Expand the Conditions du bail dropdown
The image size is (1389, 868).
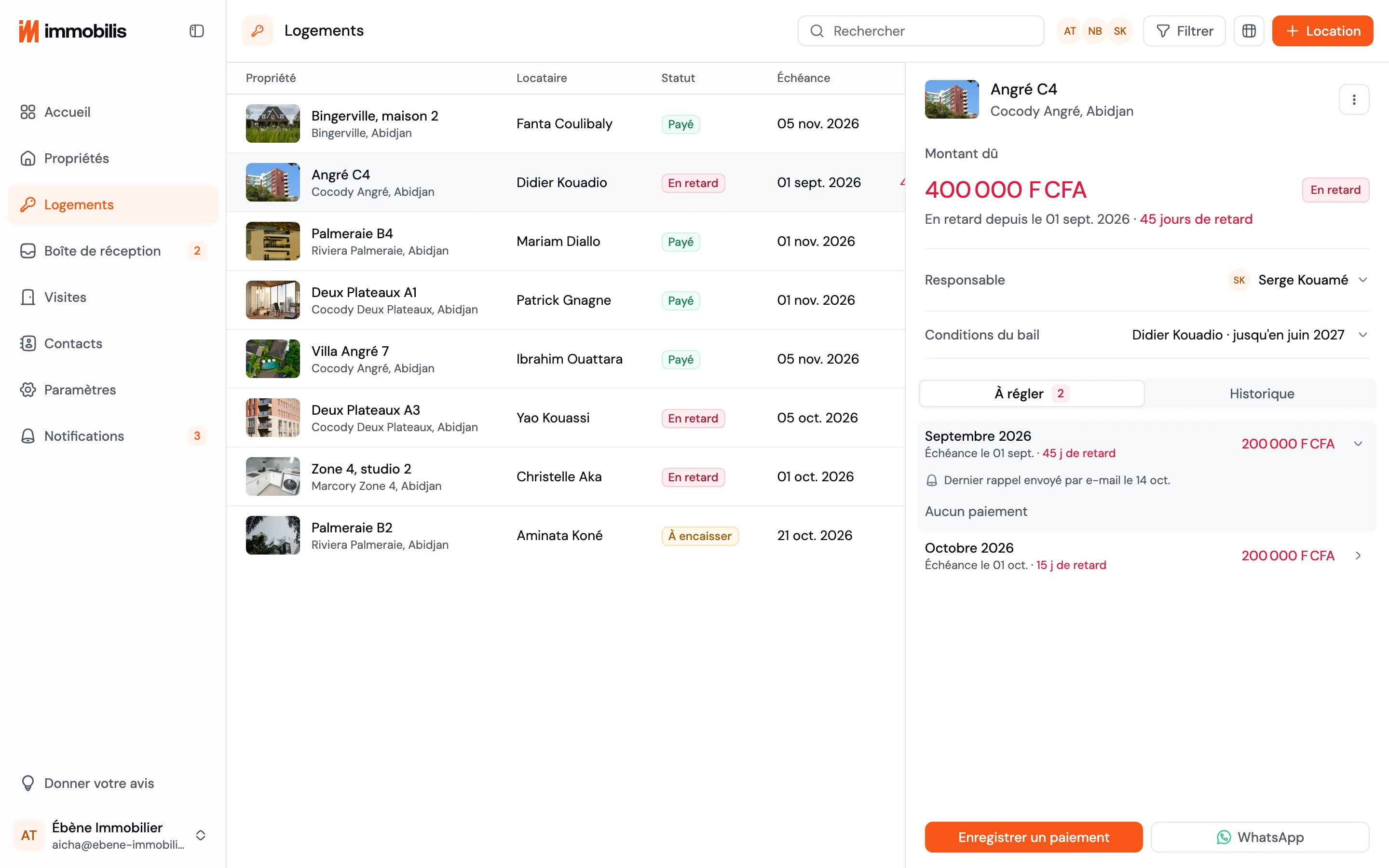coord(1250,335)
